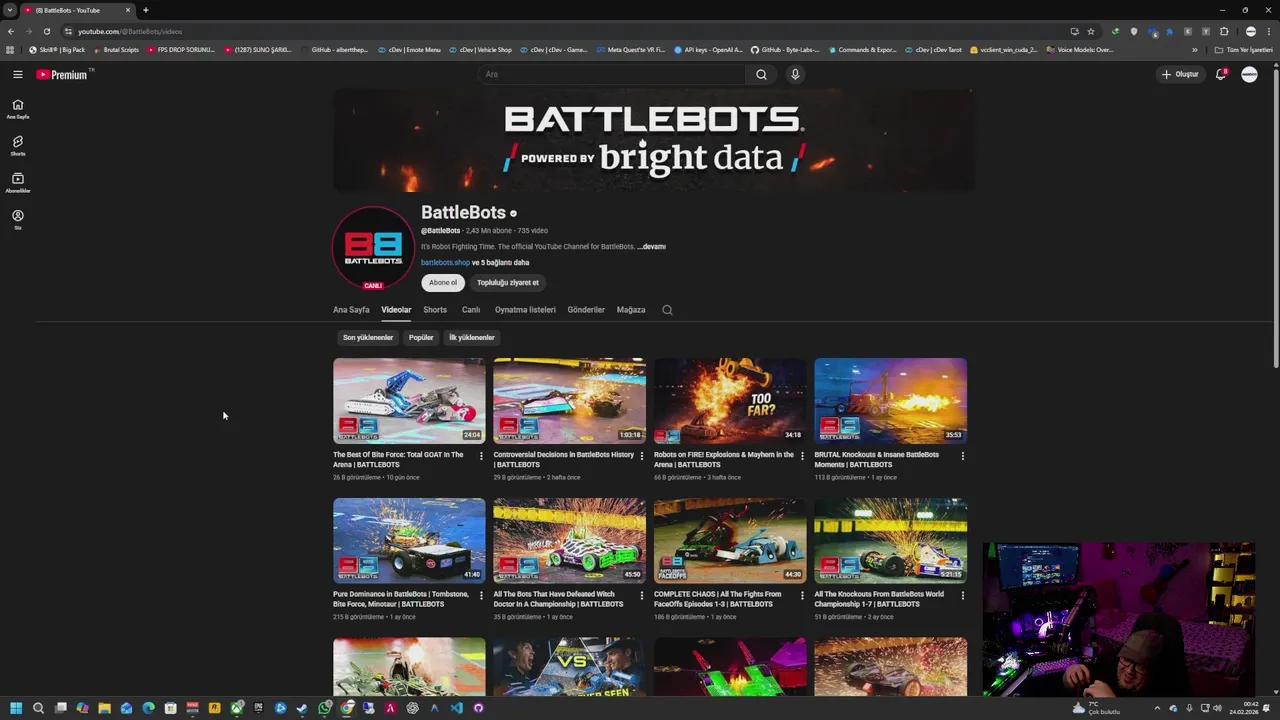Screen dimensions: 1280x720
Task: Open tab search dropdown arrow in Chrome
Action: 9,10
